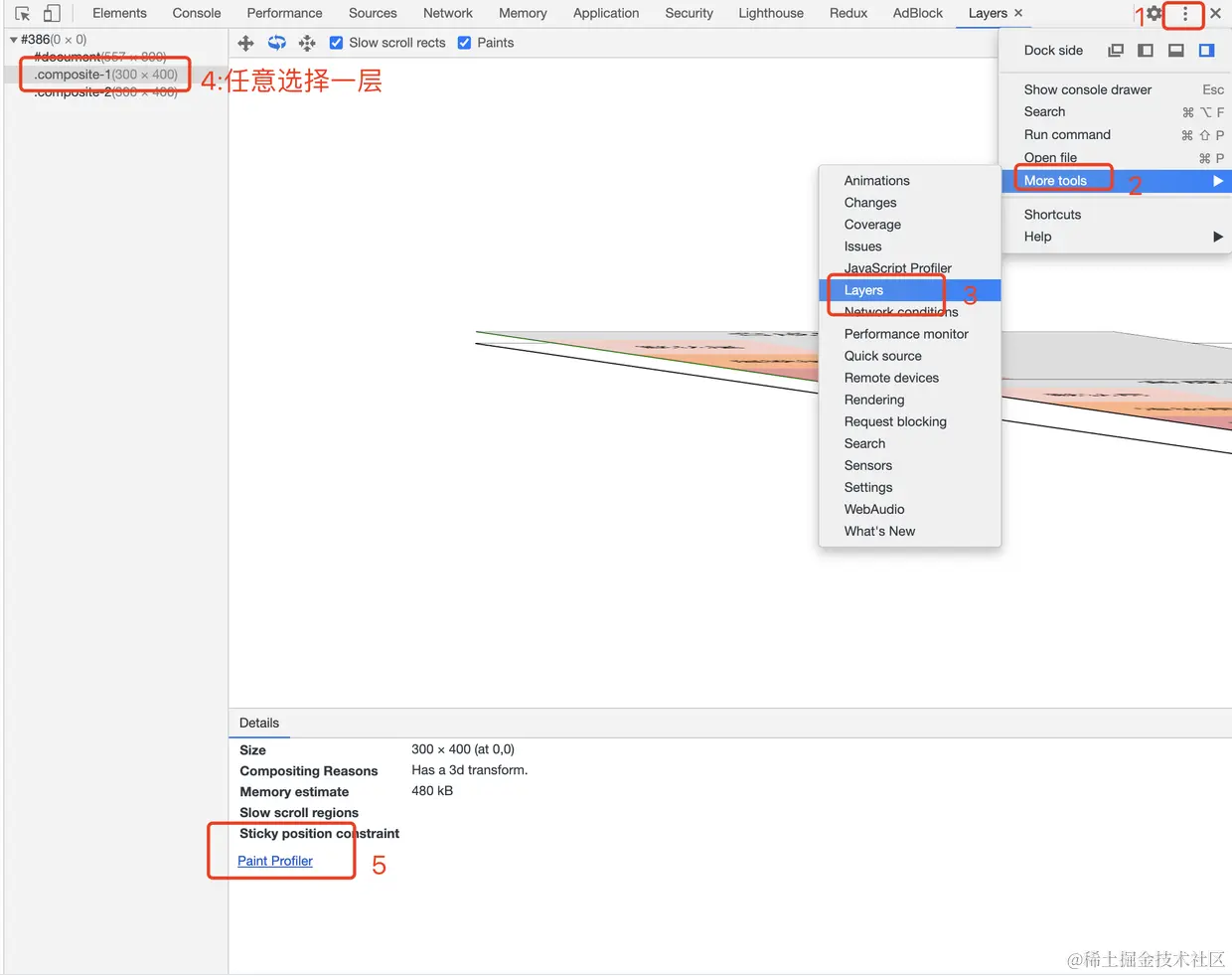Viewport: 1232px width, 976px height.
Task: Dock DevTools to the right icon
Action: pos(1207,51)
